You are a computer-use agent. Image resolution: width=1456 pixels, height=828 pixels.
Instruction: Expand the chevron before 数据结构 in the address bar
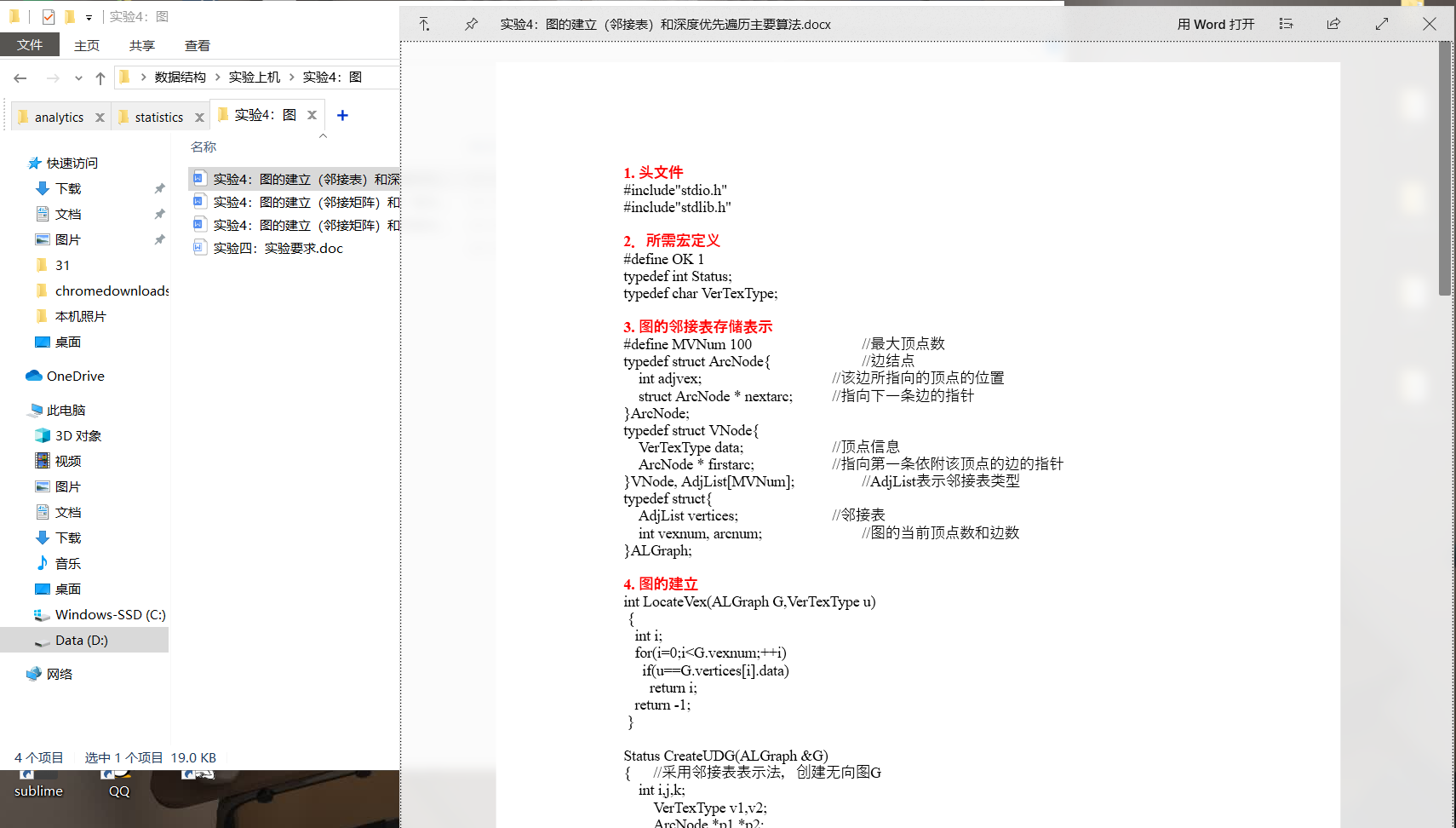[143, 77]
